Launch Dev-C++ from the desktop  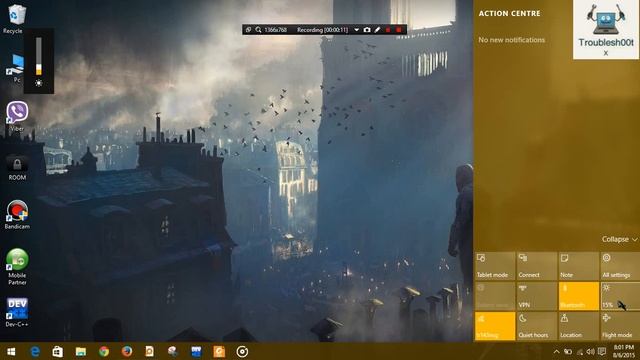click(x=17, y=312)
